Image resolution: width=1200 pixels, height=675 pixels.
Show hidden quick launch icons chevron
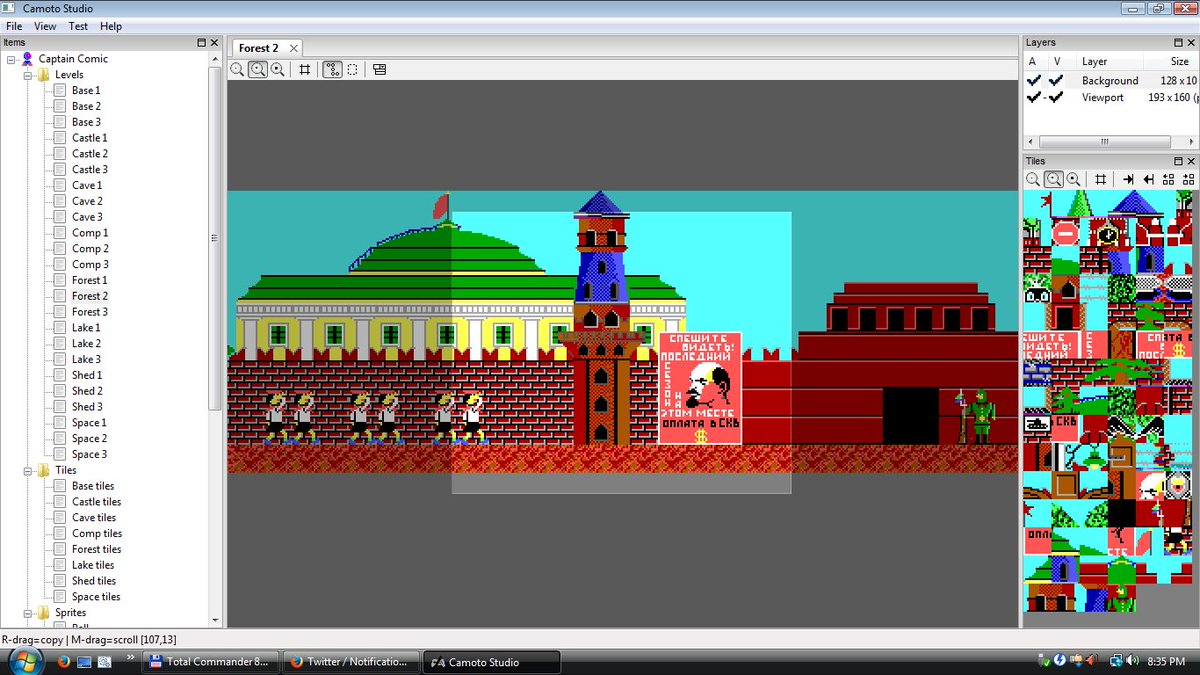point(130,657)
